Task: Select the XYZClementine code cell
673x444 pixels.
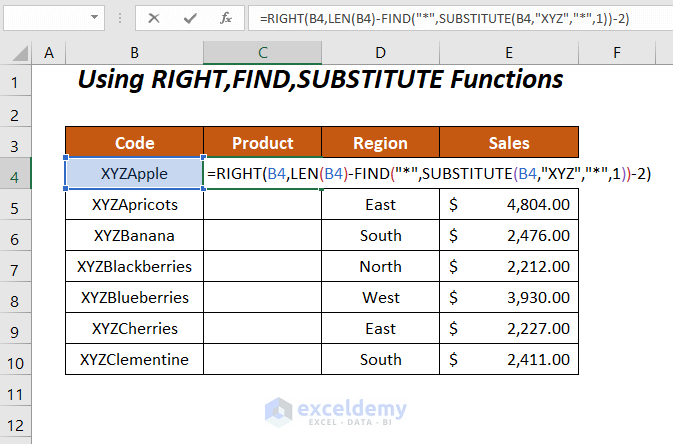Action: tap(134, 359)
